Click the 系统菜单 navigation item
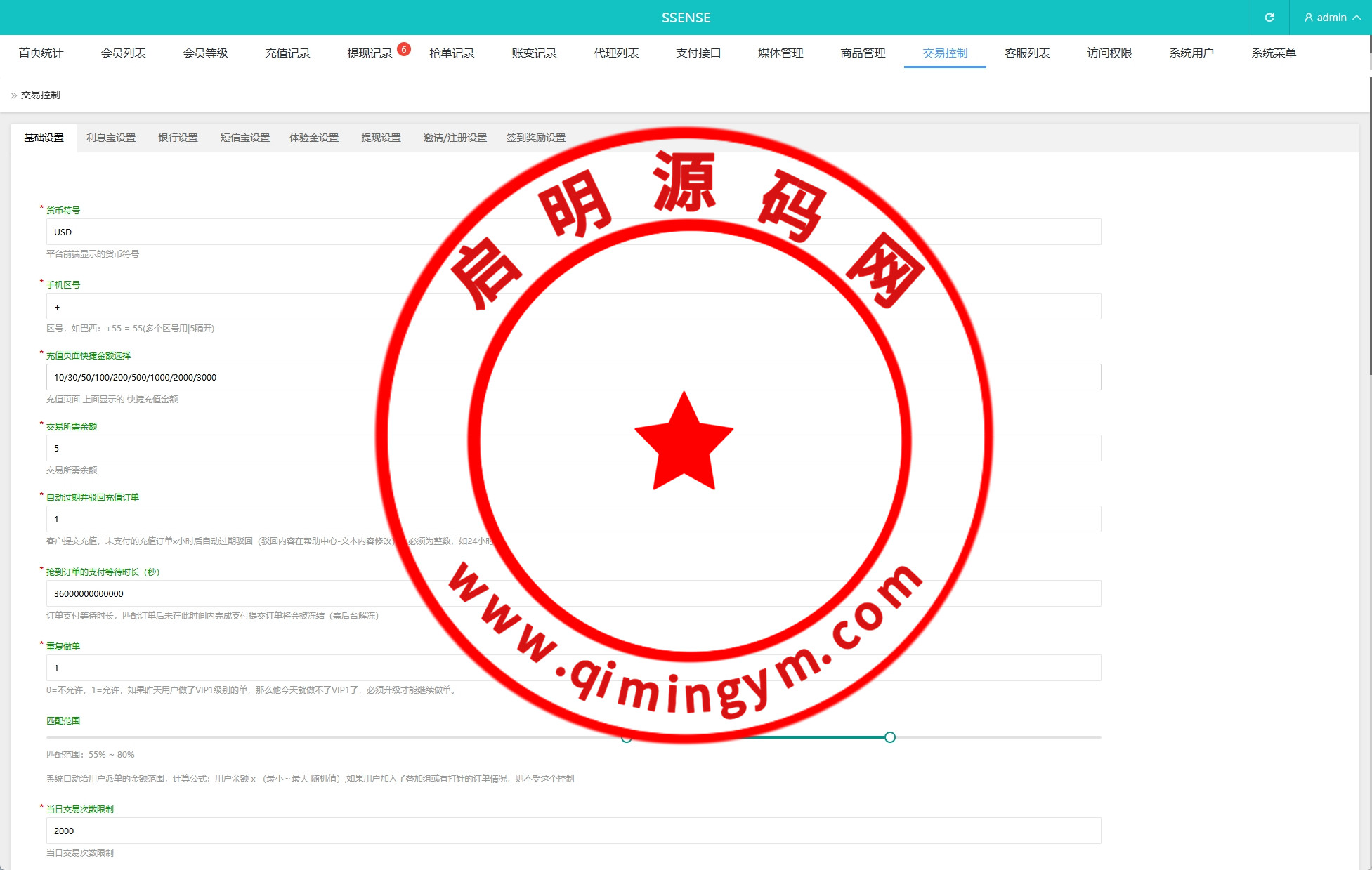The image size is (1372, 870). (x=1273, y=53)
